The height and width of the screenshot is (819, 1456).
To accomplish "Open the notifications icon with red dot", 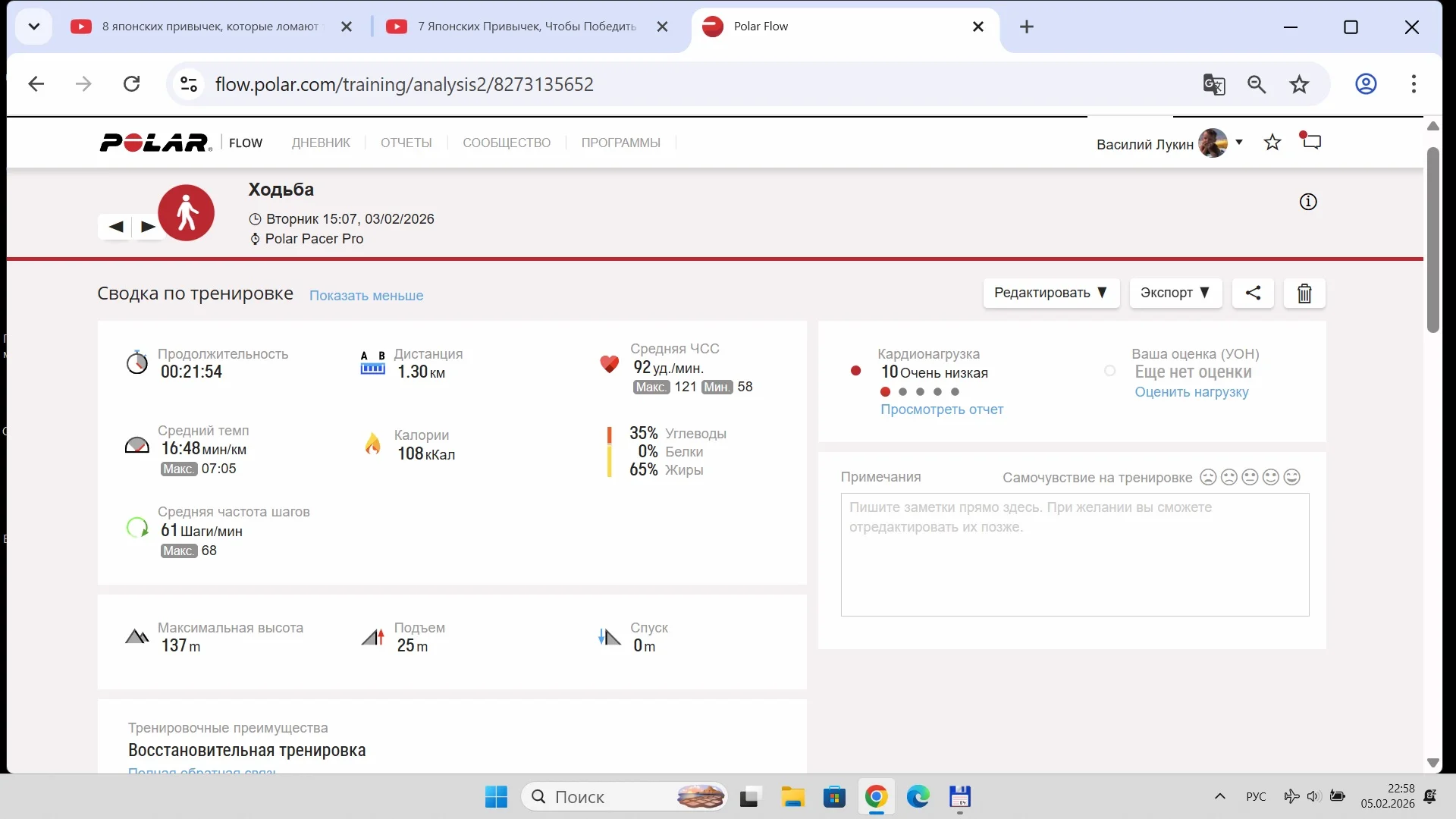I will [x=1311, y=142].
